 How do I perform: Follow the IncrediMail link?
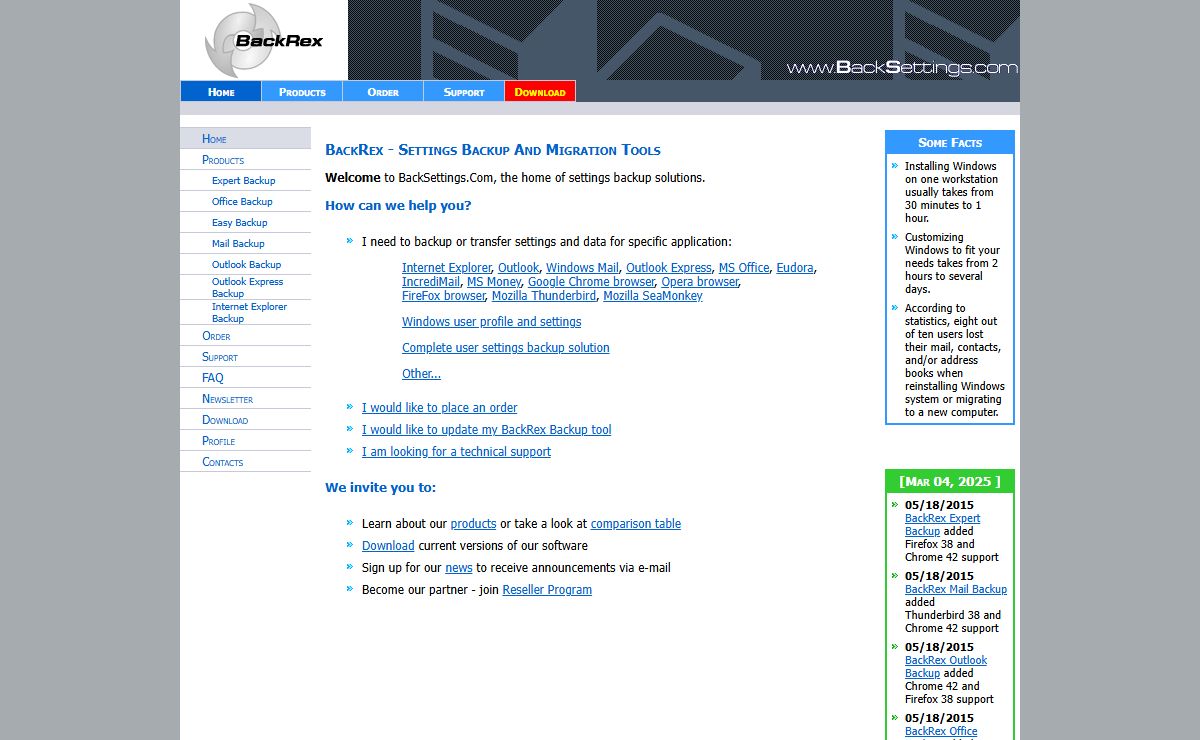click(431, 281)
